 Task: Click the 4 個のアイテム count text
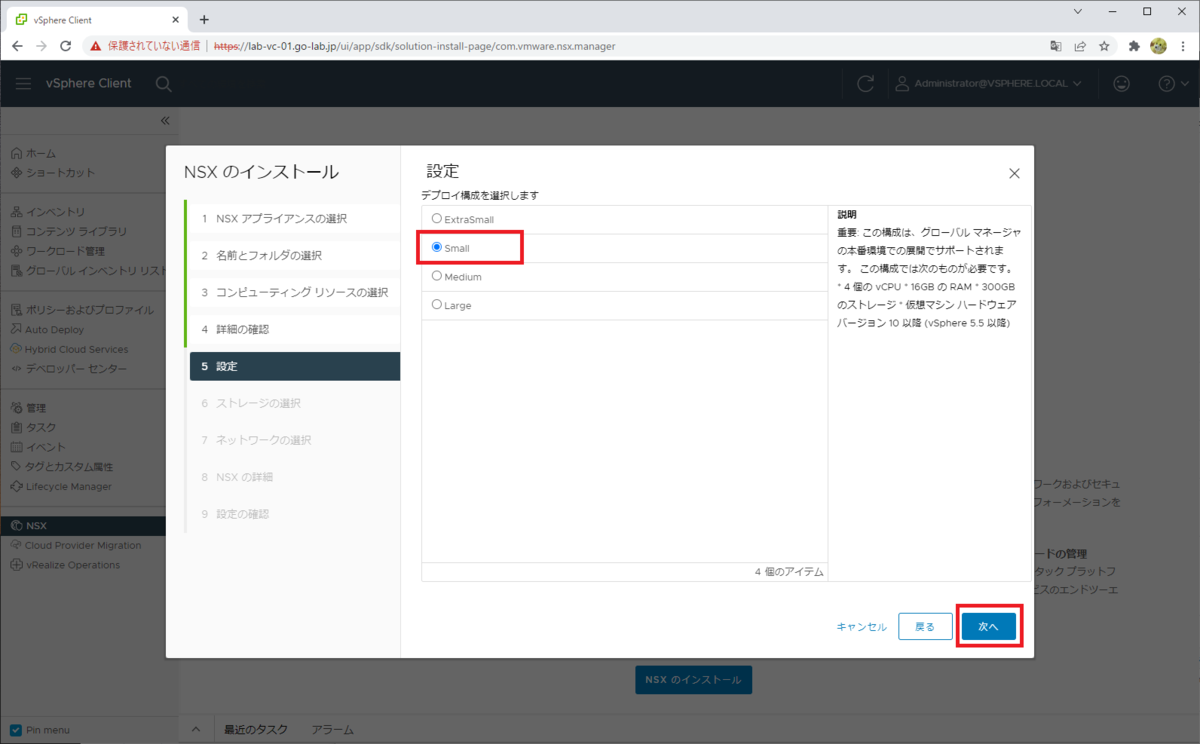coord(789,572)
